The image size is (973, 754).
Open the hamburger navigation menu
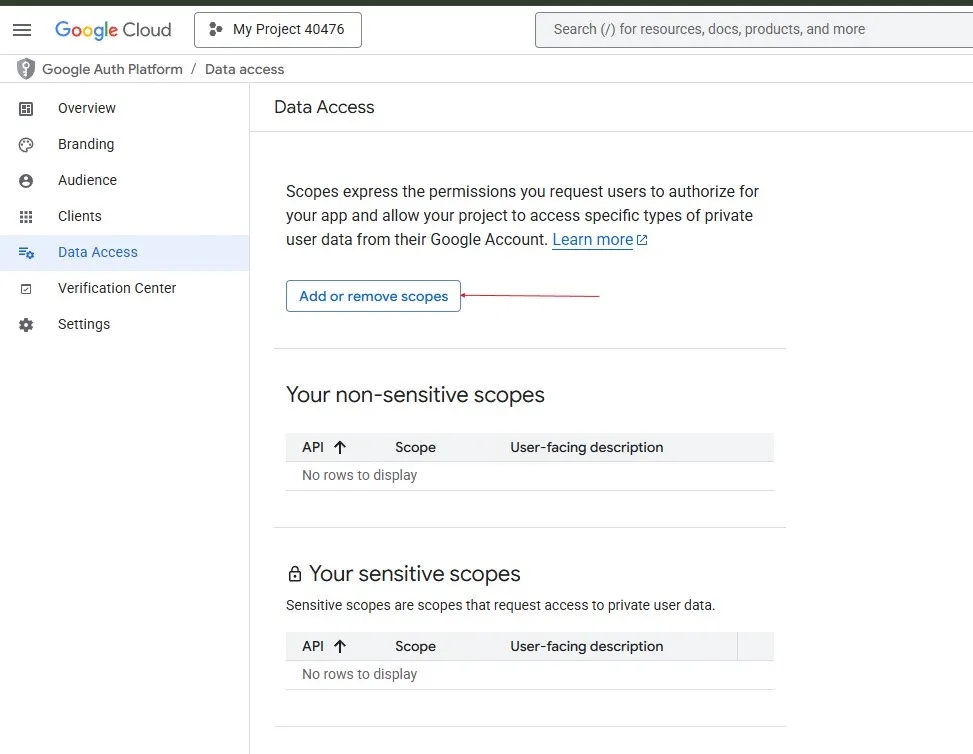pos(22,30)
